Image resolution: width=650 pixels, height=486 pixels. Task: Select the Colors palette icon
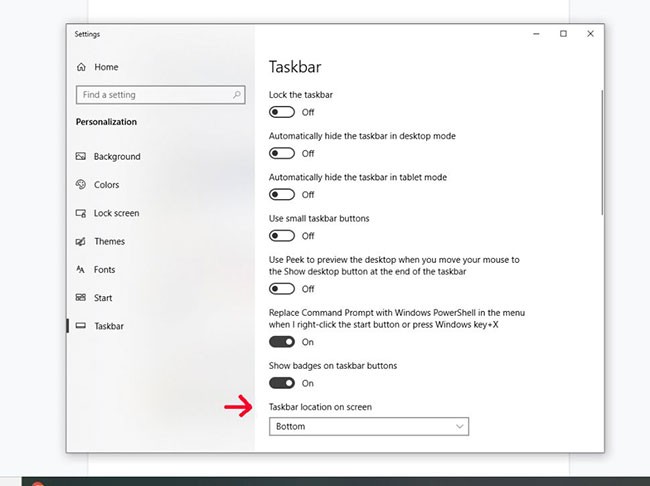point(81,185)
